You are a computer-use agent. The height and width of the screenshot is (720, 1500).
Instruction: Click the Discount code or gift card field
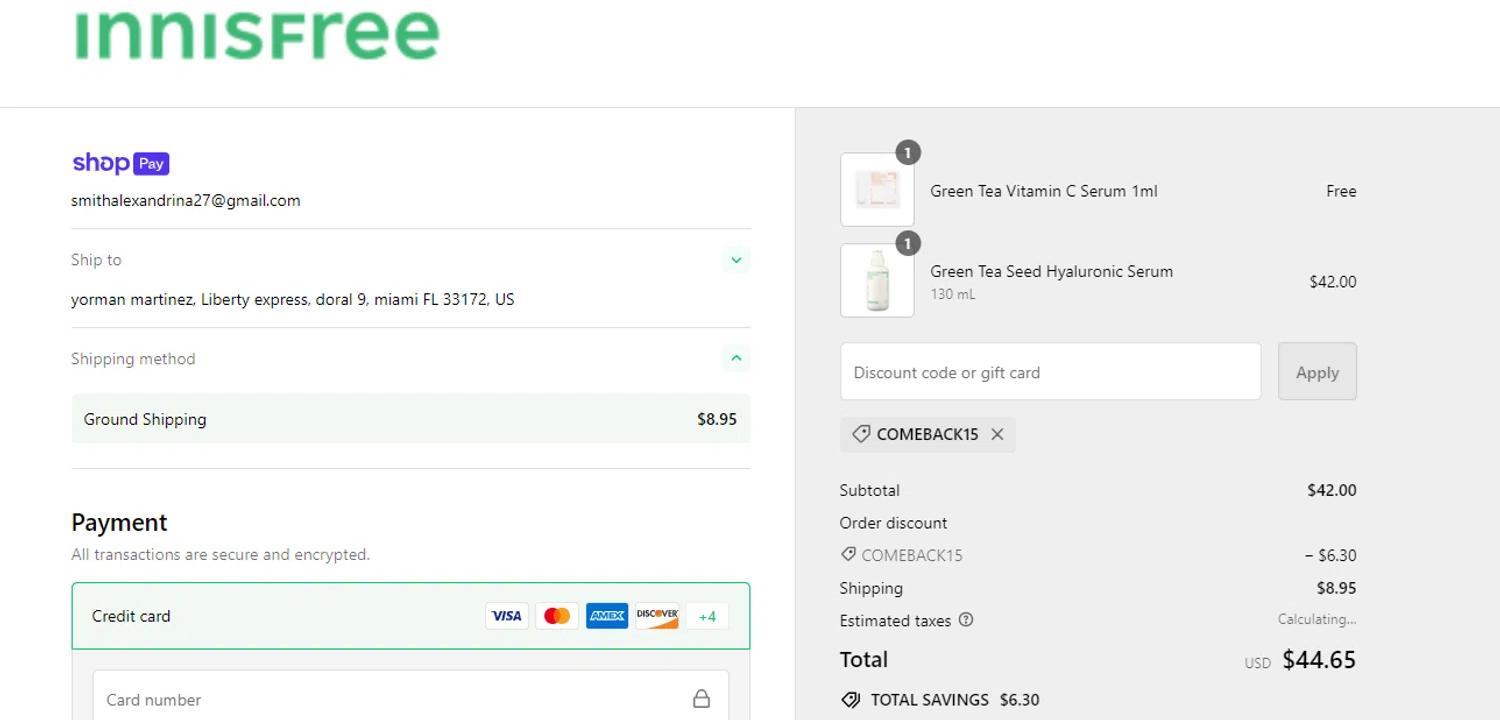pyautogui.click(x=1050, y=372)
